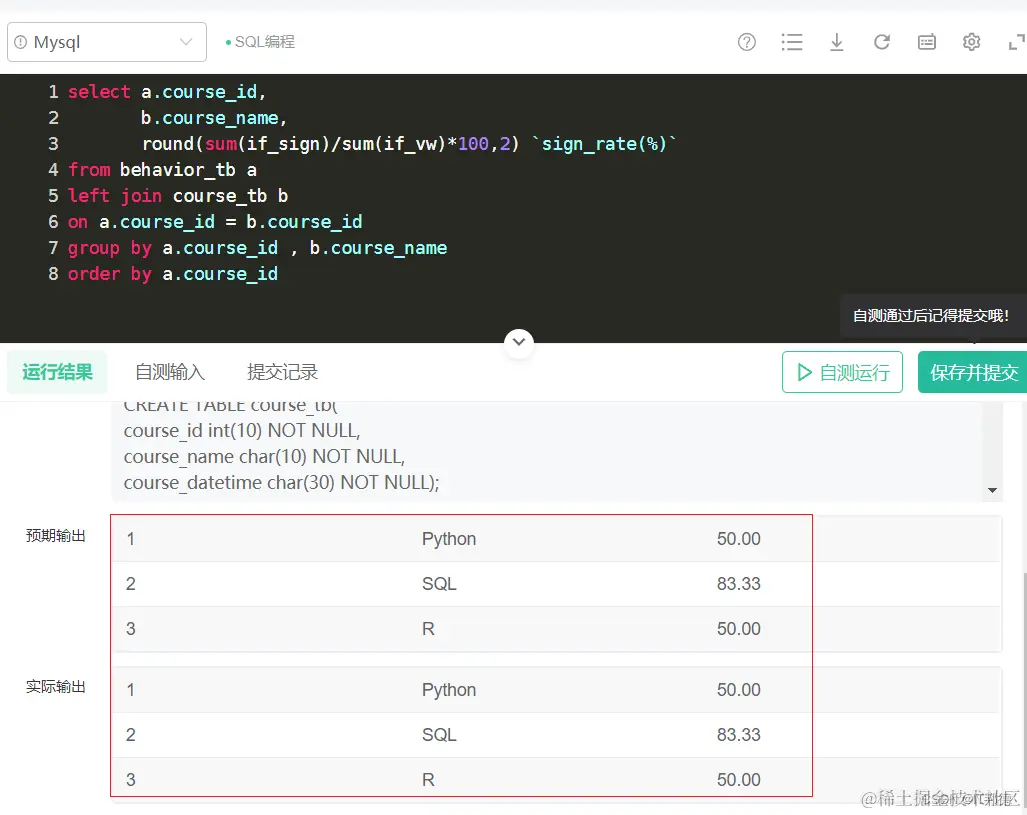This screenshot has width=1027, height=815.
Task: Click 83.33 in the expected output table
Action: tap(739, 584)
